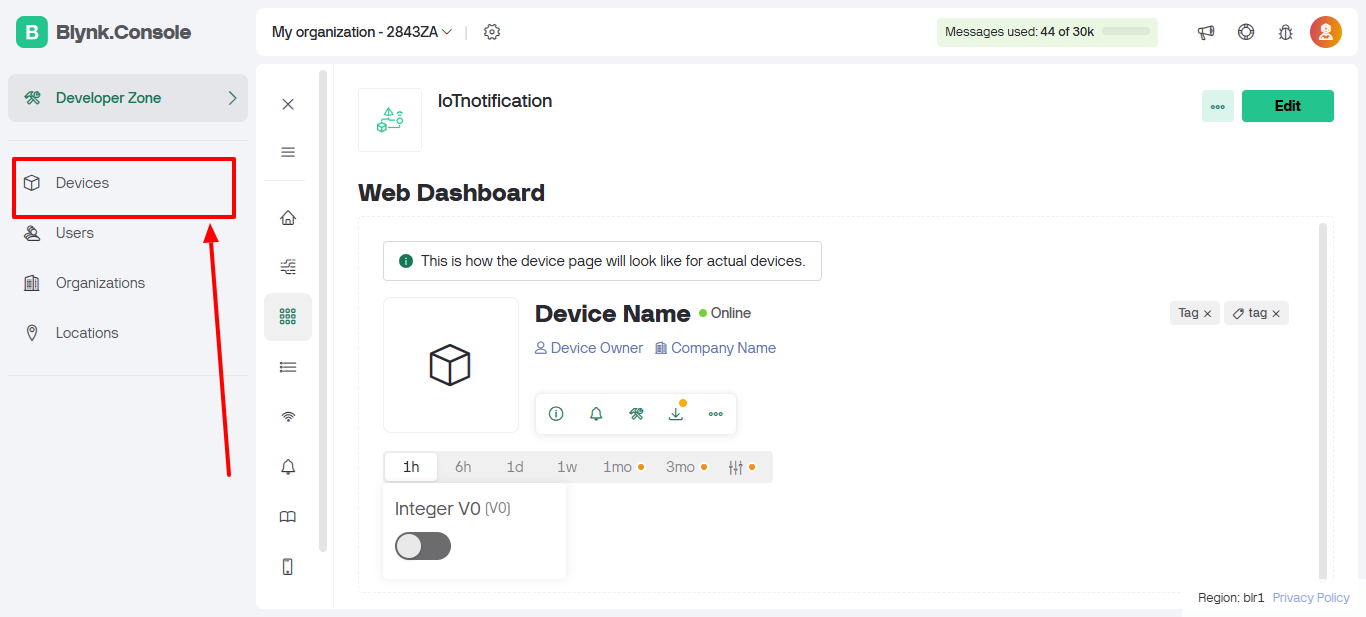Click the Device Owner link
This screenshot has width=1366, height=617.
pos(589,348)
